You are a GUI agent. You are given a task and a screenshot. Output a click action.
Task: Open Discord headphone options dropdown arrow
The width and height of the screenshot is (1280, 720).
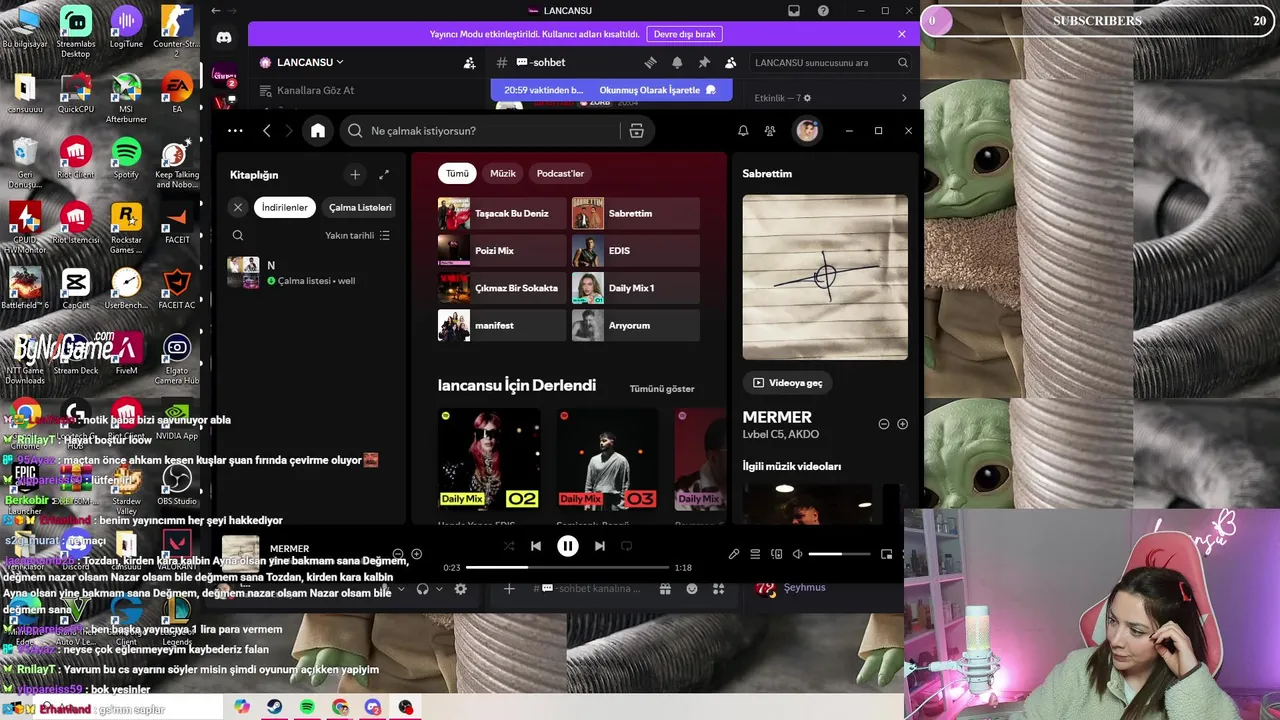439,589
